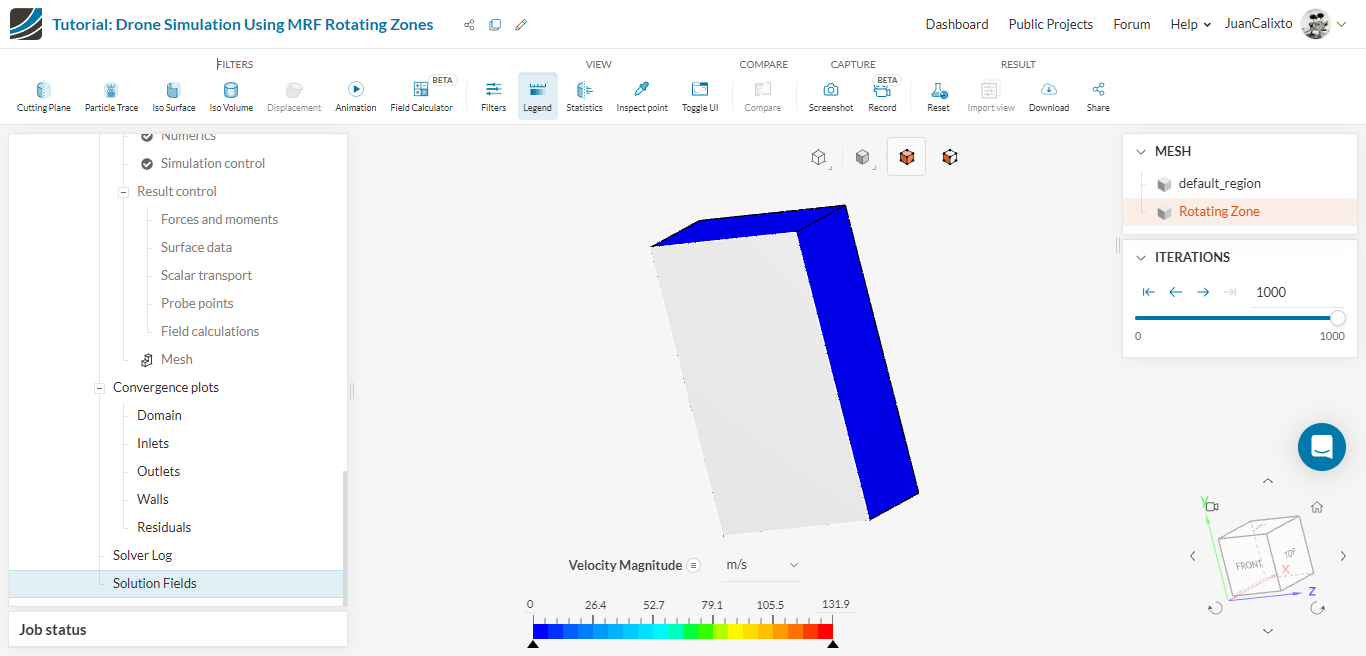Go to the Dashboard

956,23
